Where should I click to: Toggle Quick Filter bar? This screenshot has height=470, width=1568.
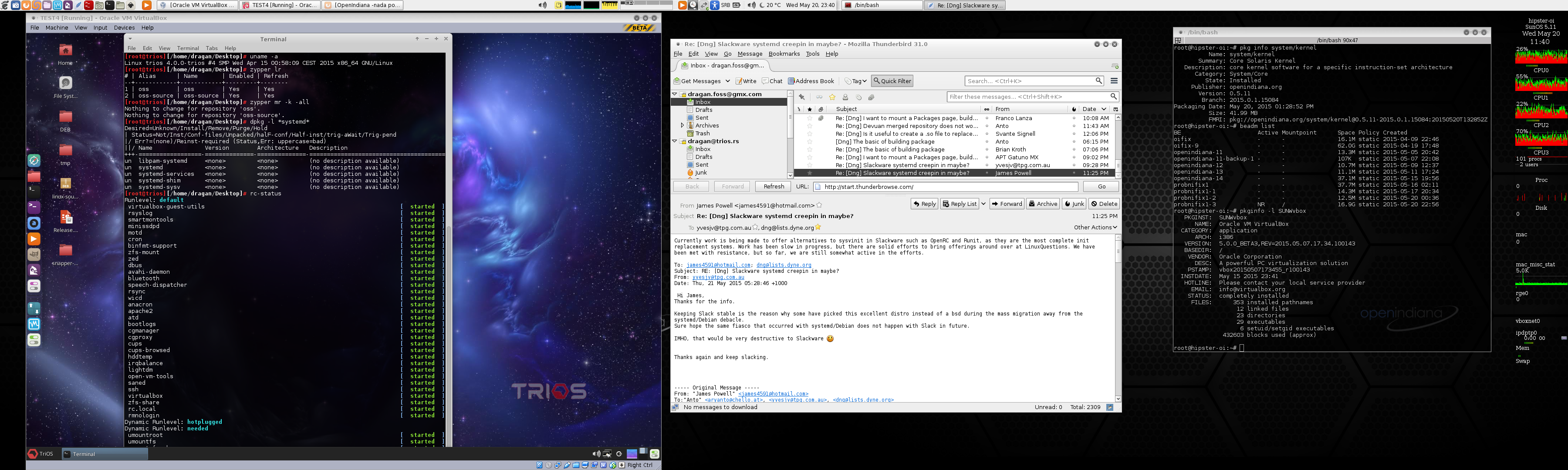[x=892, y=81]
